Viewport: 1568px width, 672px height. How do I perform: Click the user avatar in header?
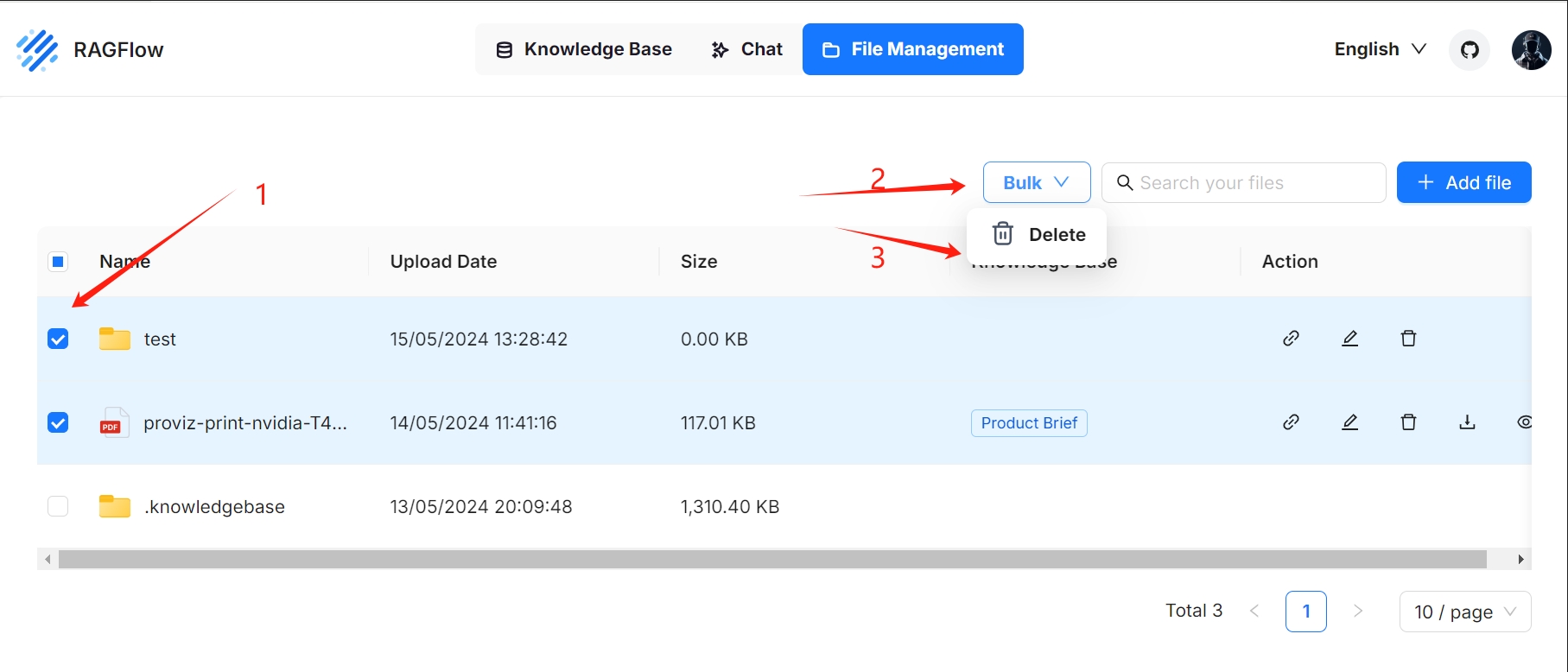[1531, 50]
